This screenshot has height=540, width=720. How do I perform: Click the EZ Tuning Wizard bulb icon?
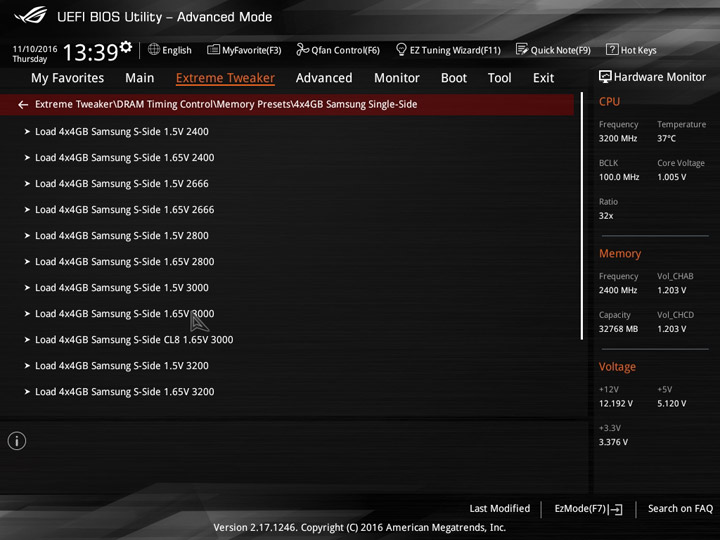[x=401, y=49]
